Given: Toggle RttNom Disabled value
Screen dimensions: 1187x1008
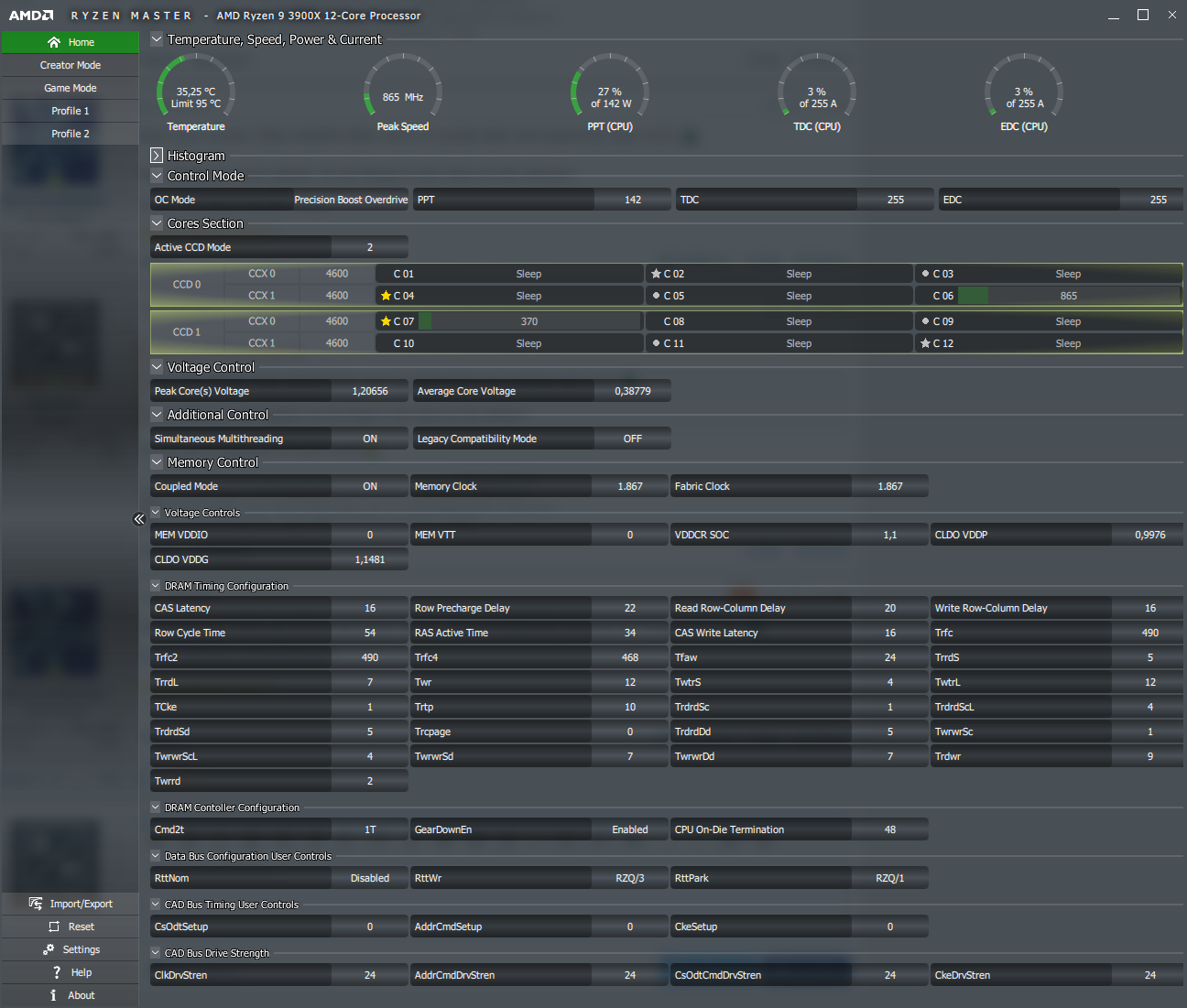Looking at the screenshot, I should pyautogui.click(x=370, y=878).
